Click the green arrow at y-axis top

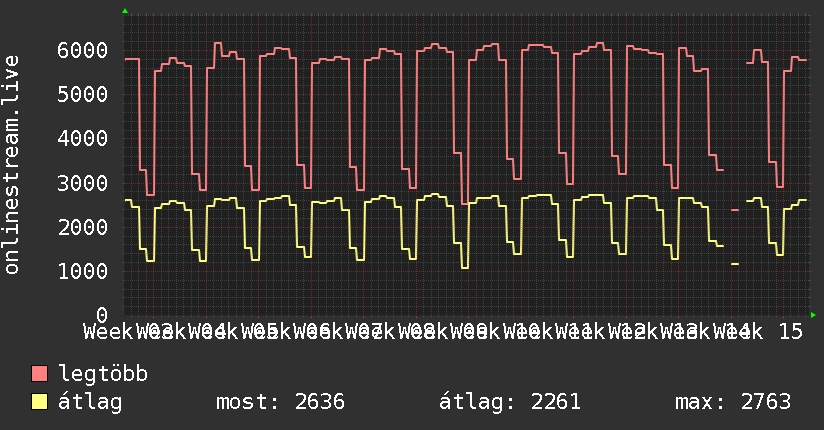(x=125, y=11)
